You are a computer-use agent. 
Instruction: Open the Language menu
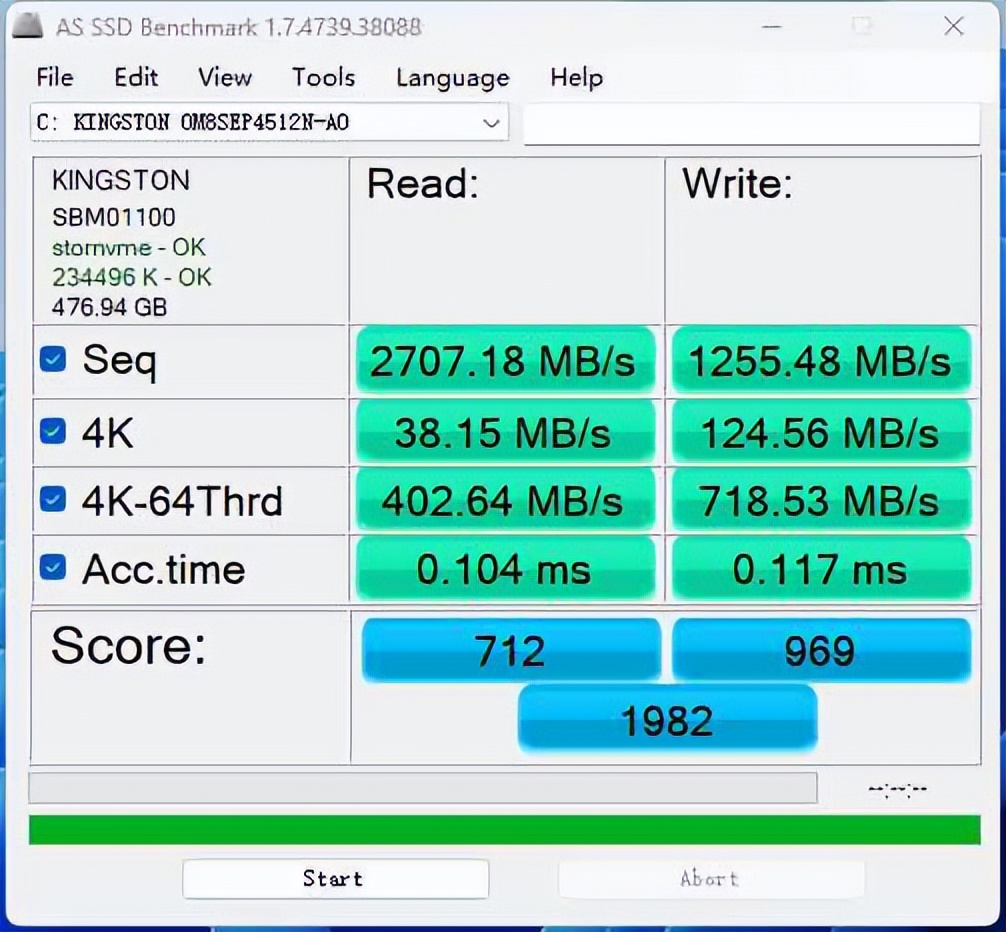coord(452,77)
